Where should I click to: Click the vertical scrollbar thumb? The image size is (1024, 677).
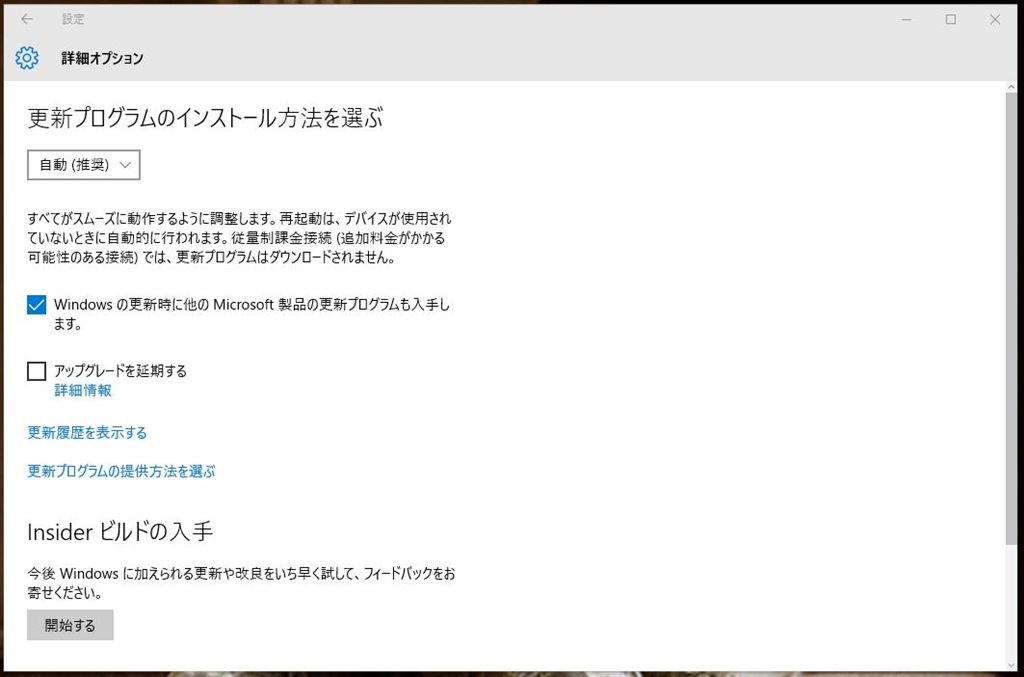1012,319
